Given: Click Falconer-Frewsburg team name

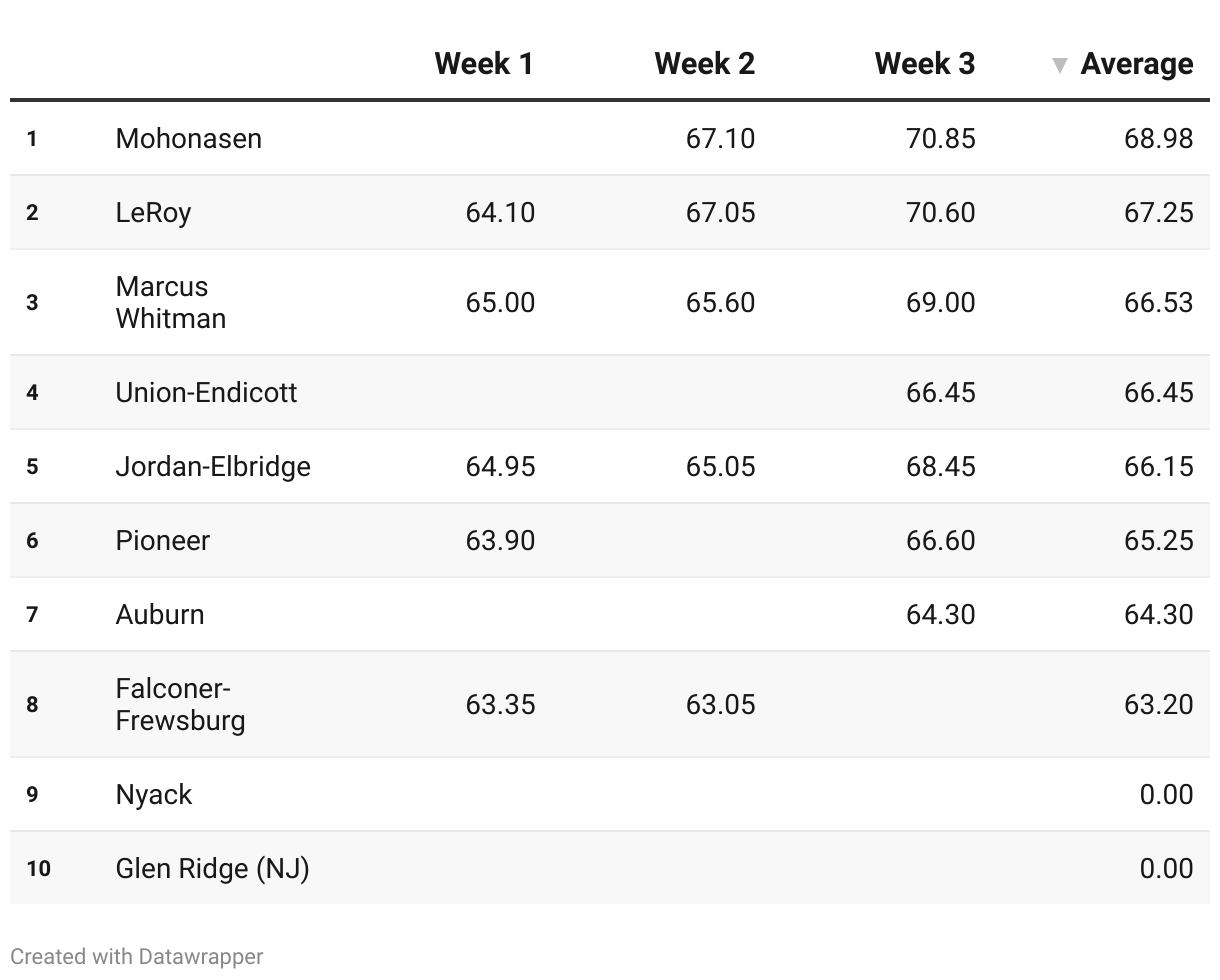Looking at the screenshot, I should pyautogui.click(x=180, y=704).
